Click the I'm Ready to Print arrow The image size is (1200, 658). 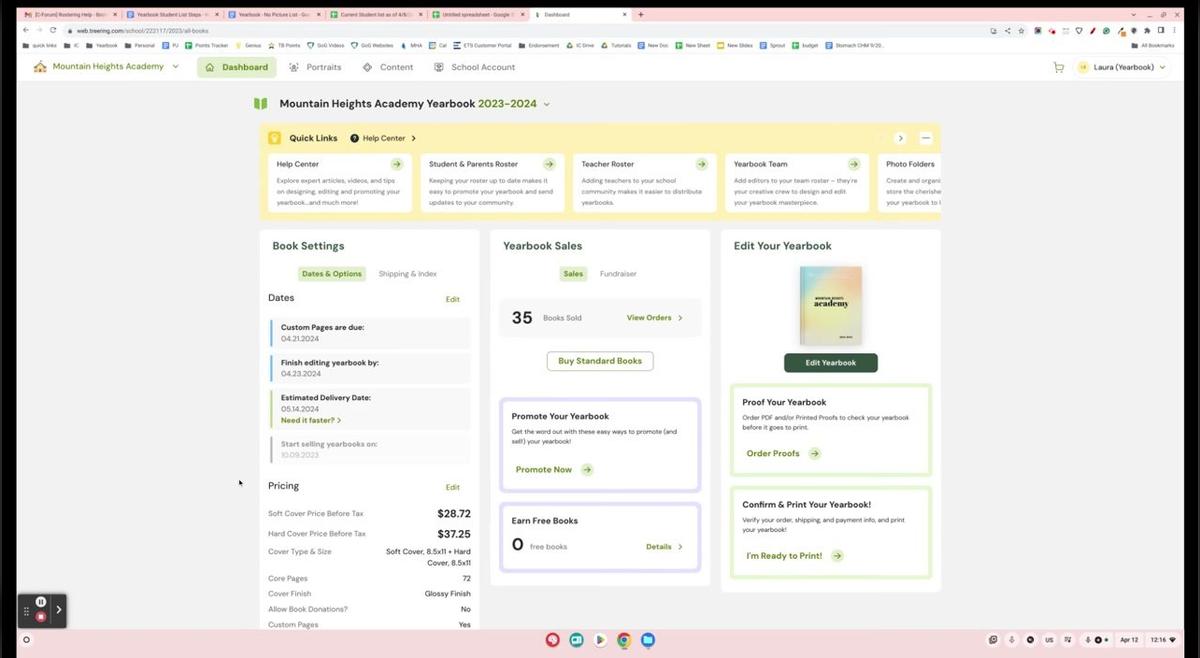(837, 555)
